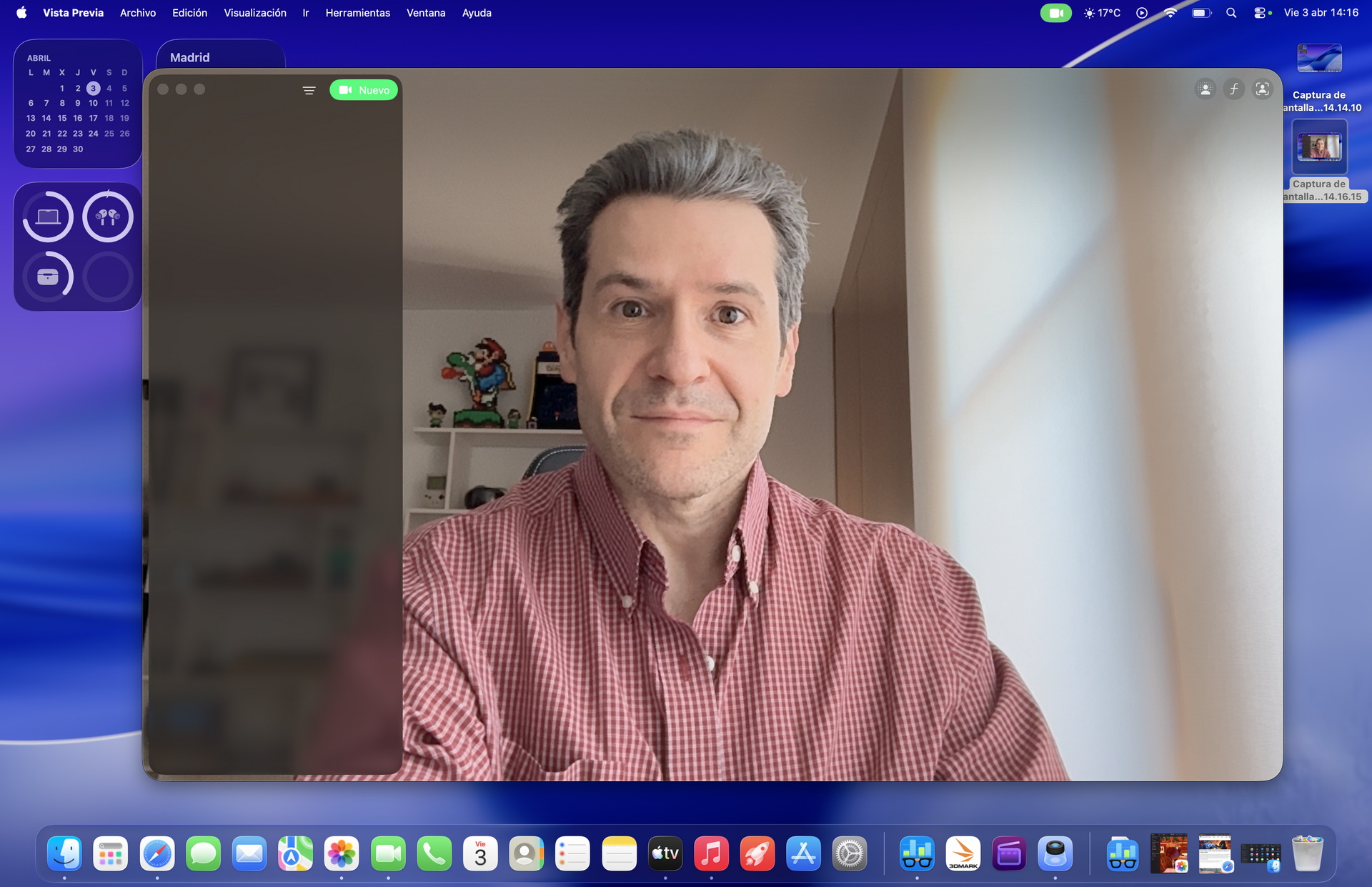Open the Herramientas menu
The image size is (1372, 887).
click(x=357, y=13)
